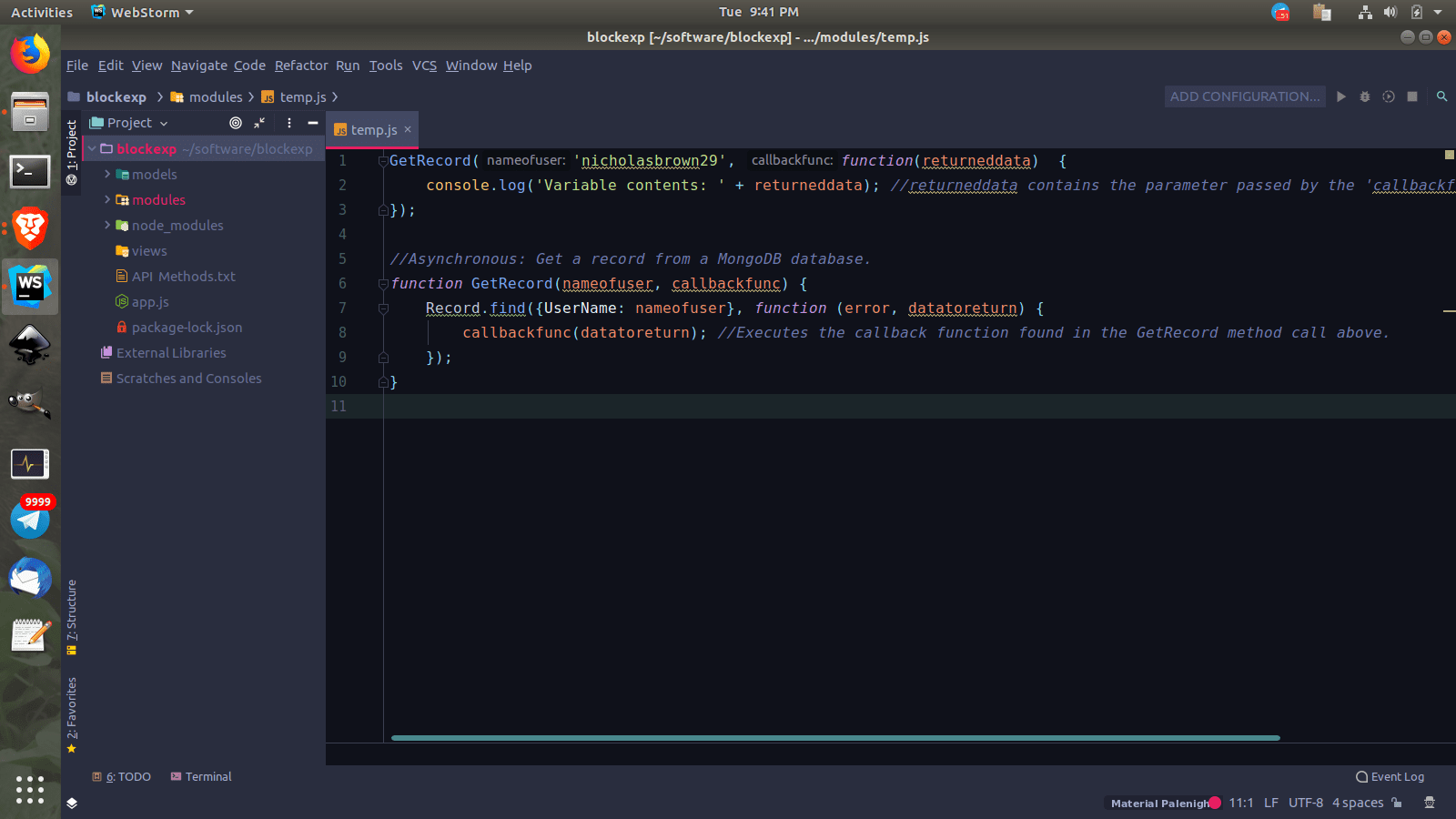1456x819 pixels.
Task: Open Telegram from the dock
Action: [30, 520]
